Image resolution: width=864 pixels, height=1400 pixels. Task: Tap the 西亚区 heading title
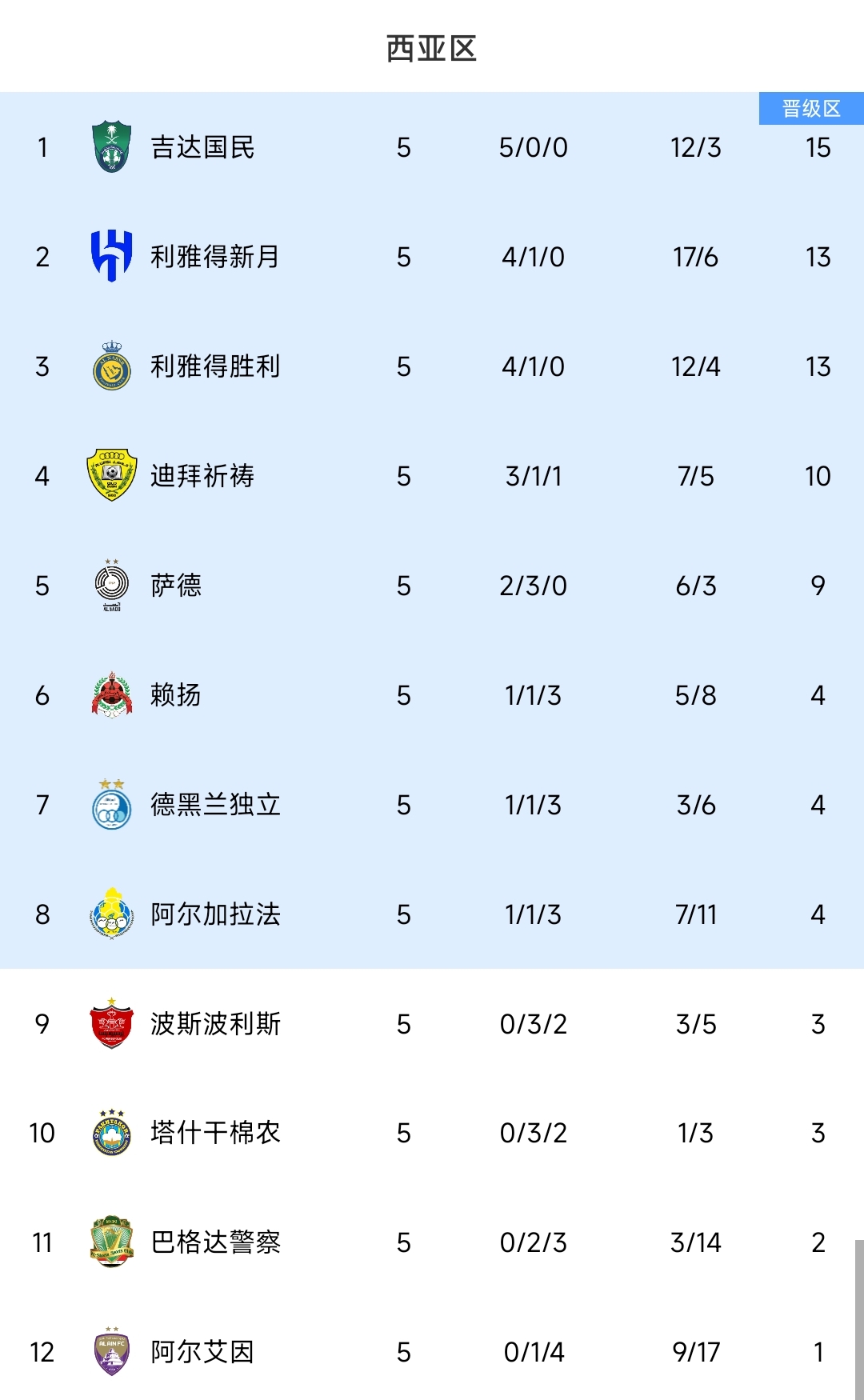tap(431, 49)
